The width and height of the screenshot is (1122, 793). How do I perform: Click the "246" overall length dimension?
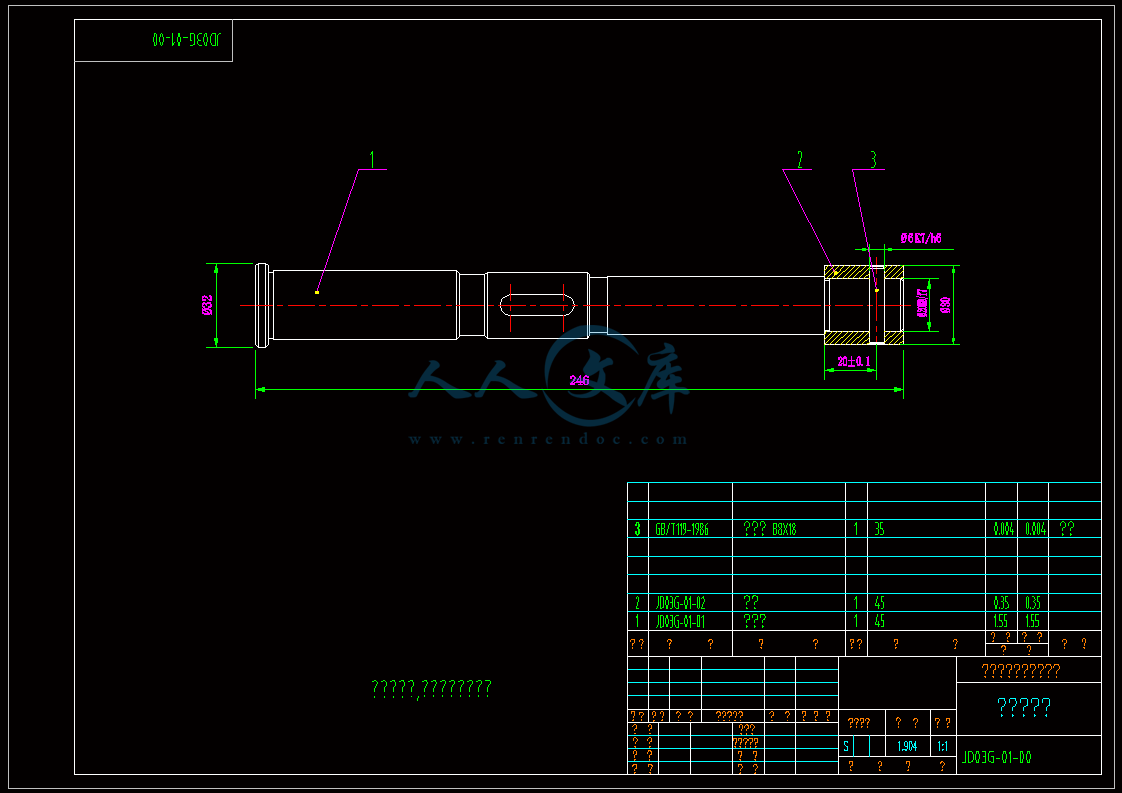[x=579, y=380]
